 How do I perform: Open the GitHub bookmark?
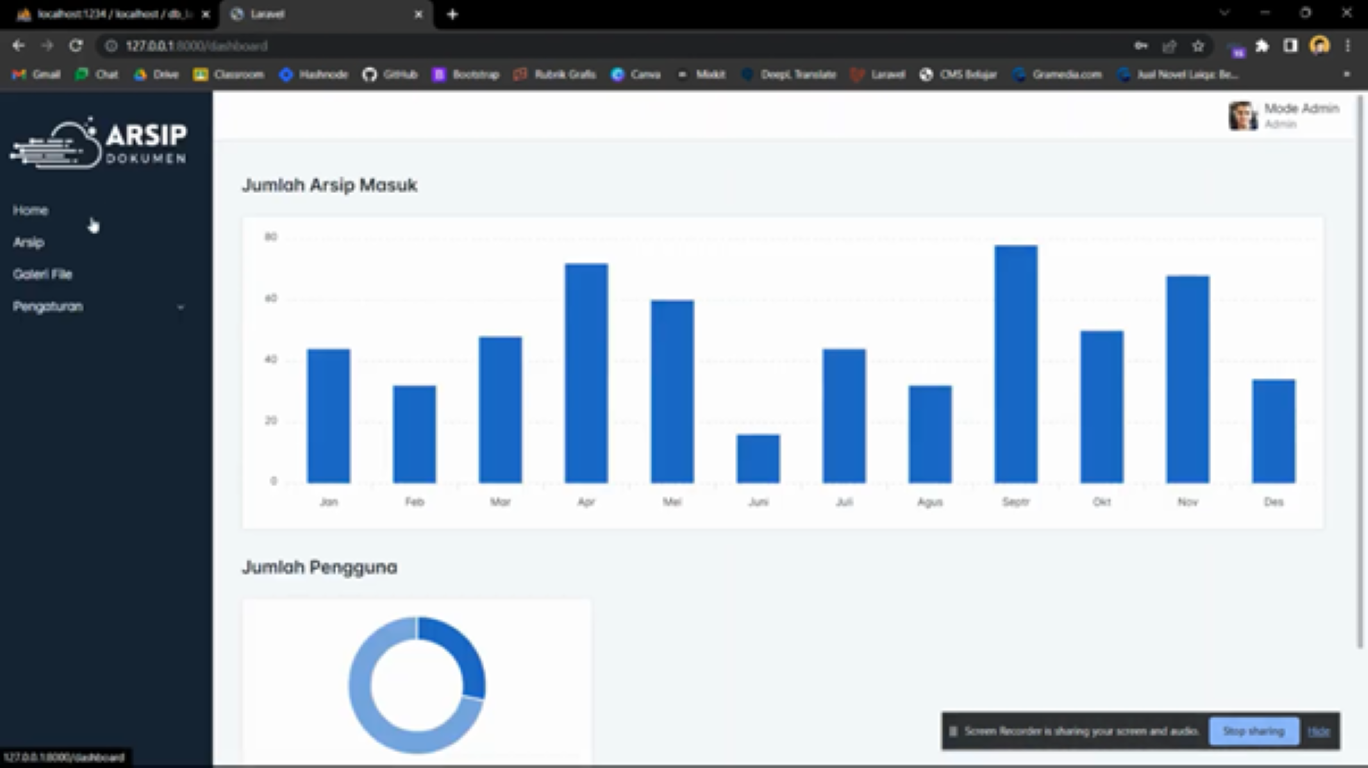click(390, 74)
